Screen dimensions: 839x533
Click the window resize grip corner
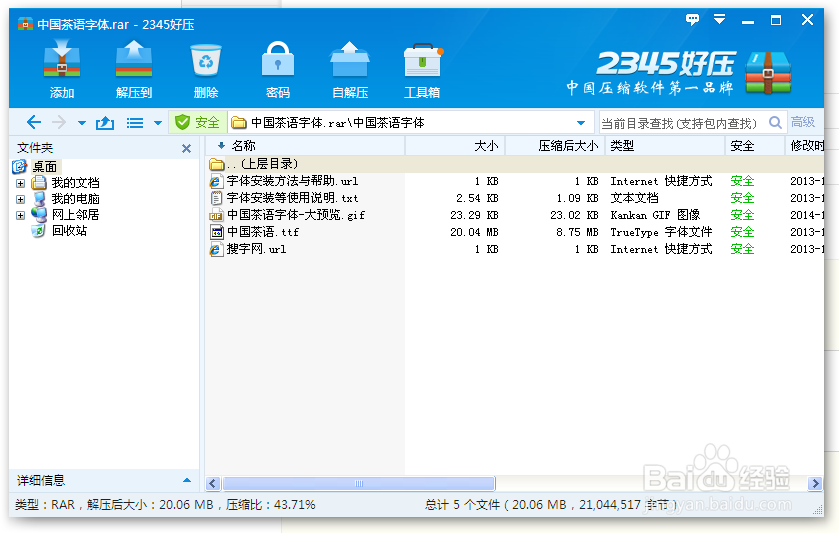(818, 510)
